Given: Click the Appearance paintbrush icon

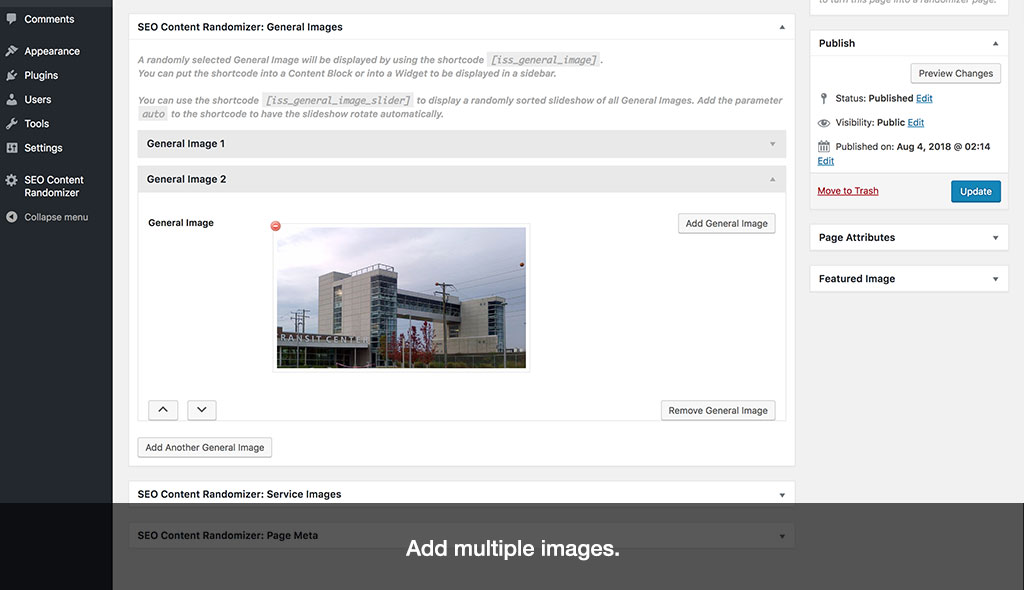Looking at the screenshot, I should 11,50.
